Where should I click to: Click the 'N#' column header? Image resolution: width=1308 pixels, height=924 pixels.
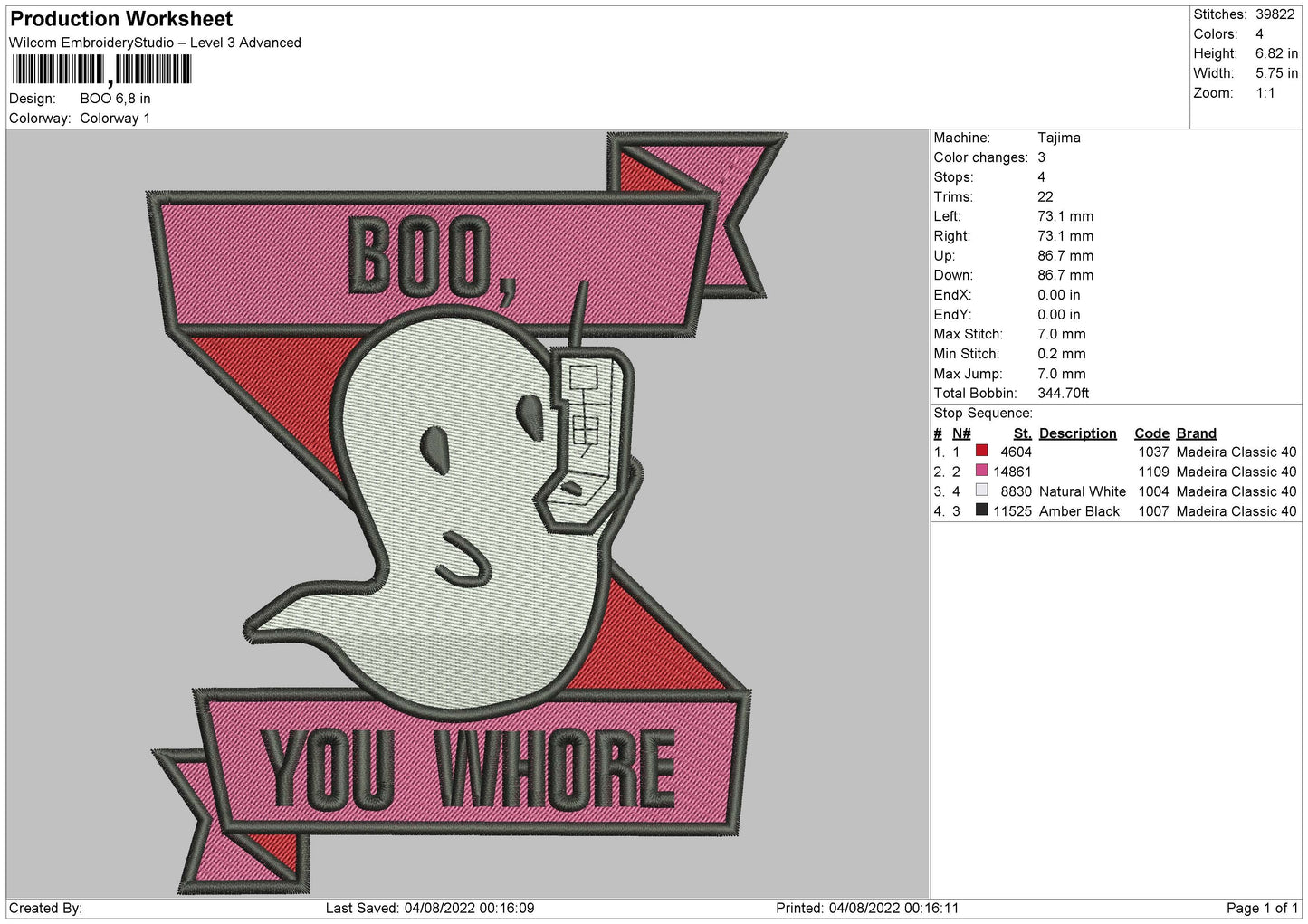pyautogui.click(x=961, y=433)
